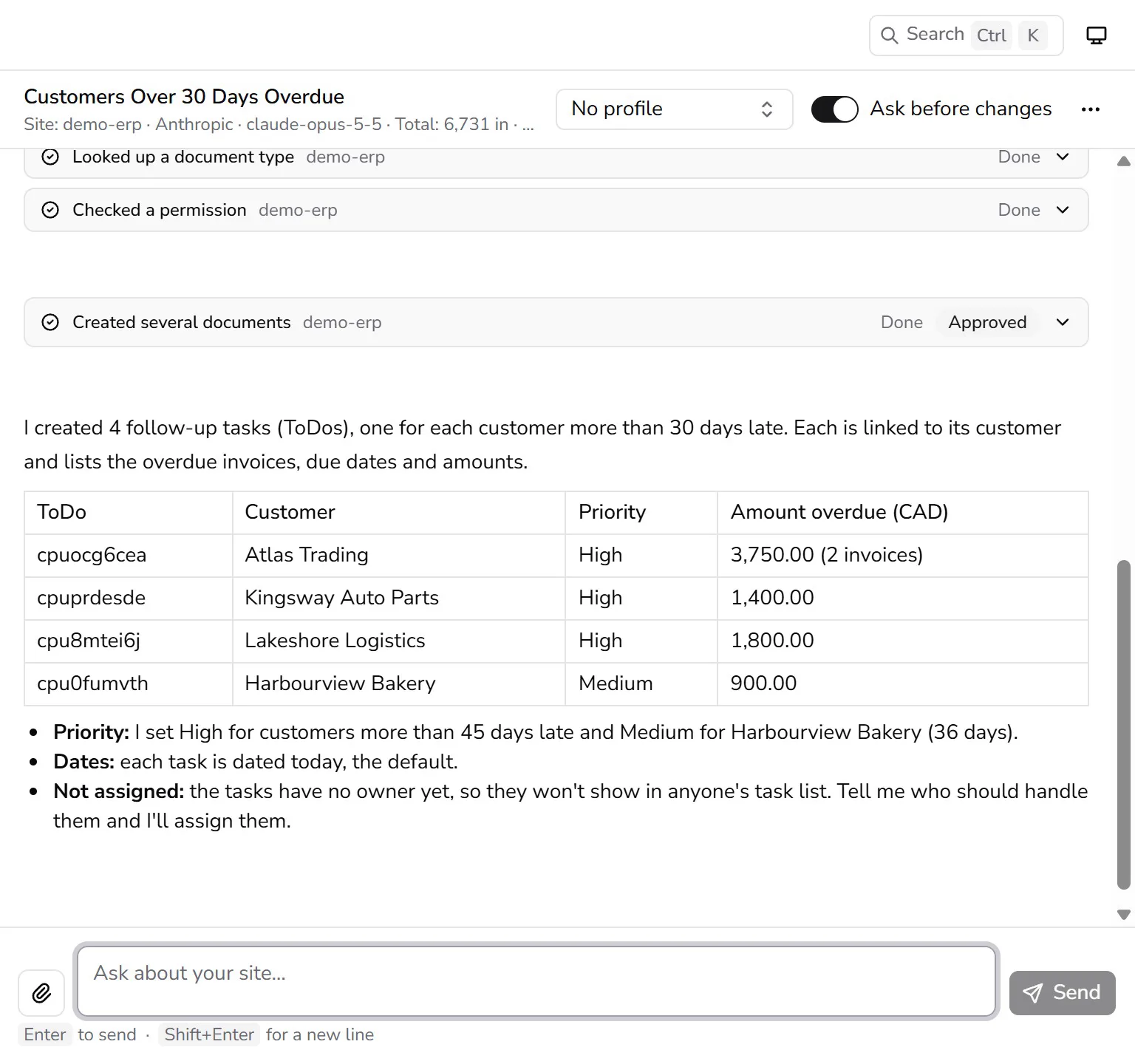Click the Priority column header

641,513
